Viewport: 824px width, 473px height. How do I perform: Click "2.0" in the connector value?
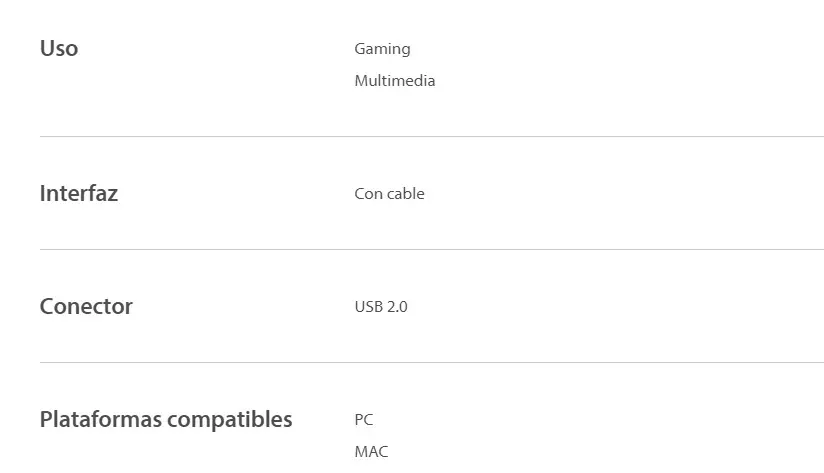(397, 307)
